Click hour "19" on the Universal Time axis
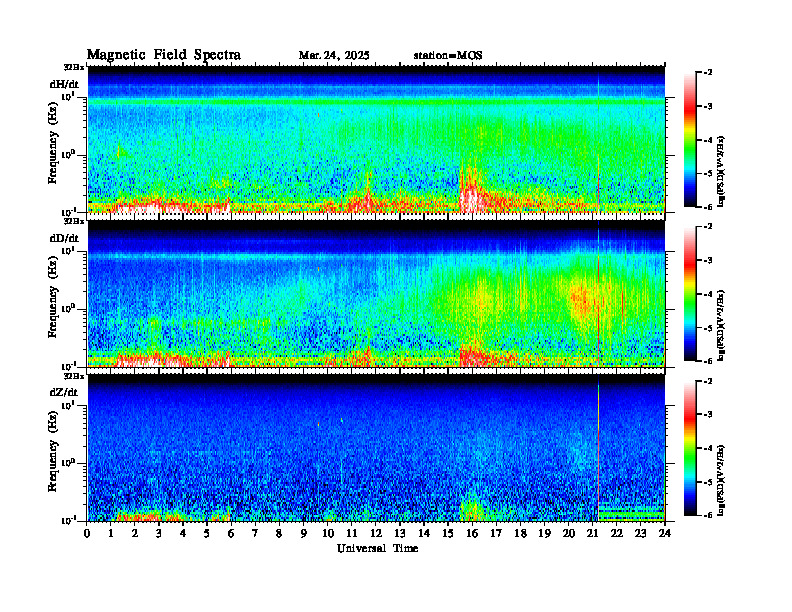792x612 pixels. click(x=544, y=534)
